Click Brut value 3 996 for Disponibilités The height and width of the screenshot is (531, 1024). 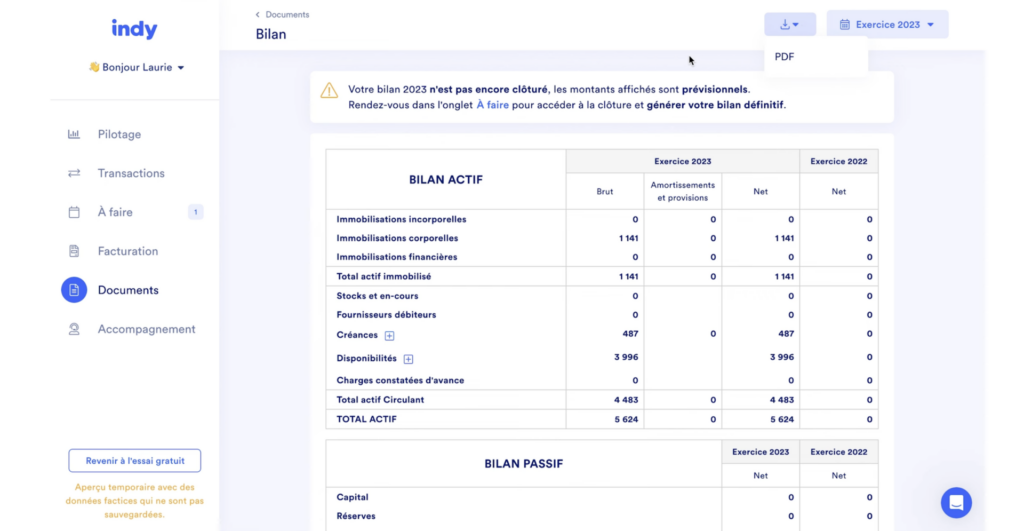pyautogui.click(x=626, y=357)
